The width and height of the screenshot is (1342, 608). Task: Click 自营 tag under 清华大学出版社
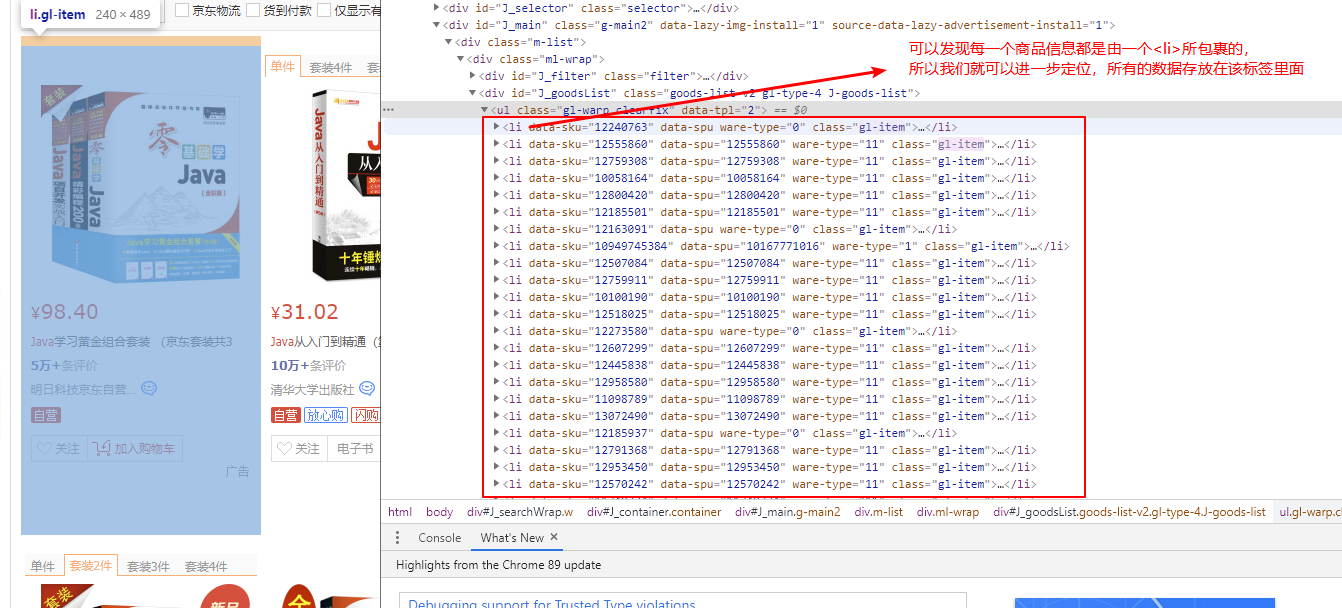[285, 415]
